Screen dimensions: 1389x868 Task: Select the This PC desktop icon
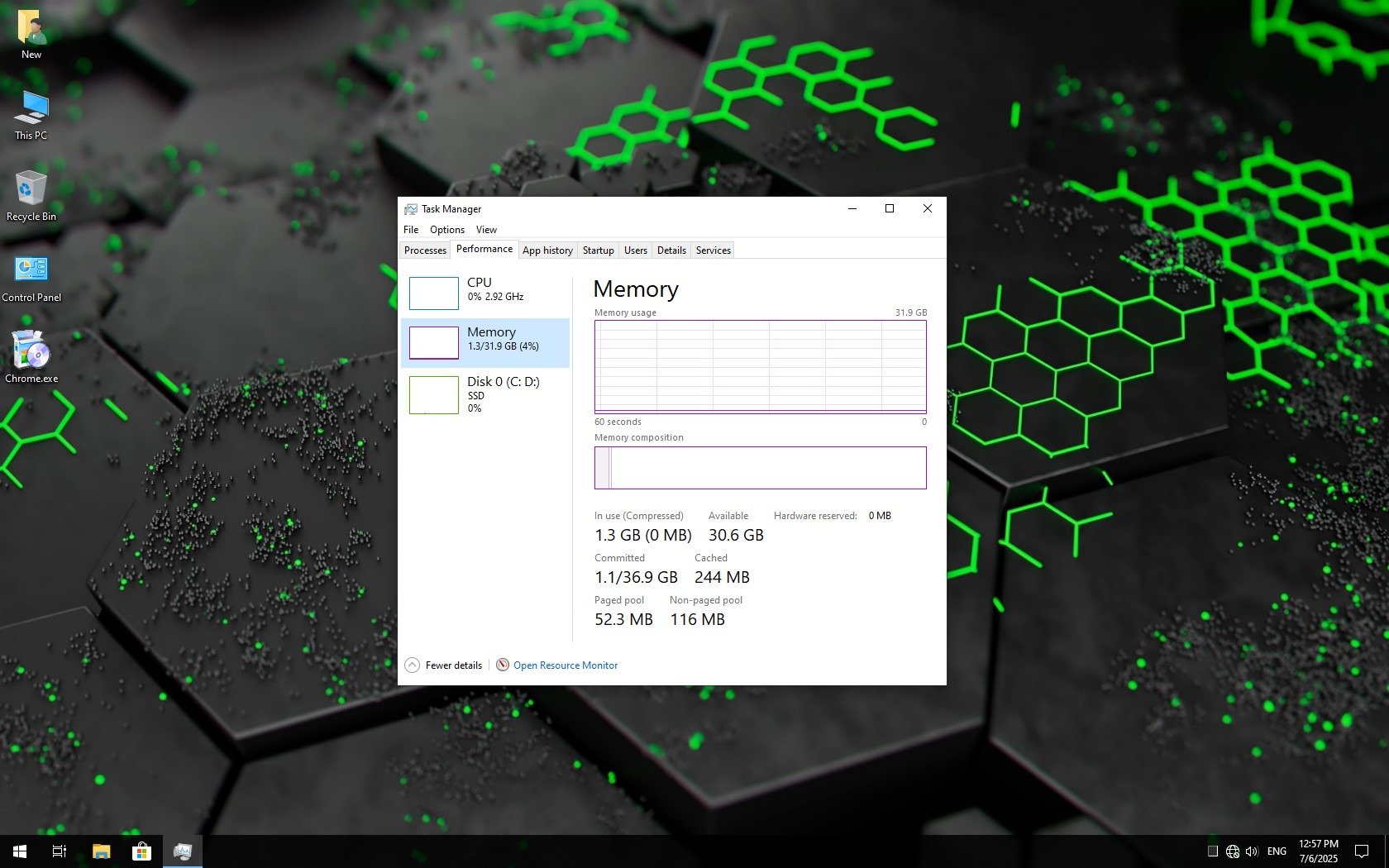tap(31, 116)
